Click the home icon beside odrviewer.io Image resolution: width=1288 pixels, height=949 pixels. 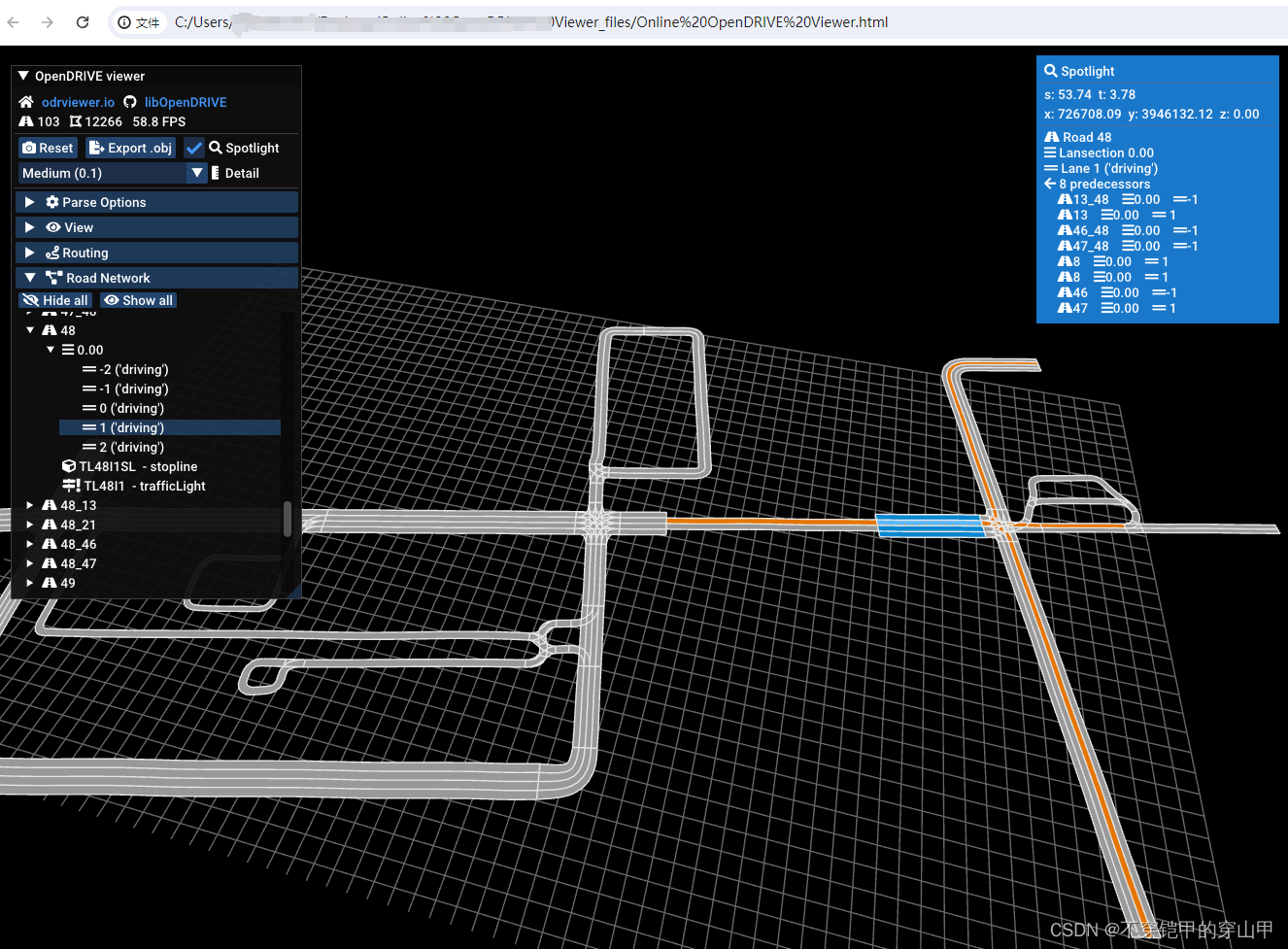point(26,102)
